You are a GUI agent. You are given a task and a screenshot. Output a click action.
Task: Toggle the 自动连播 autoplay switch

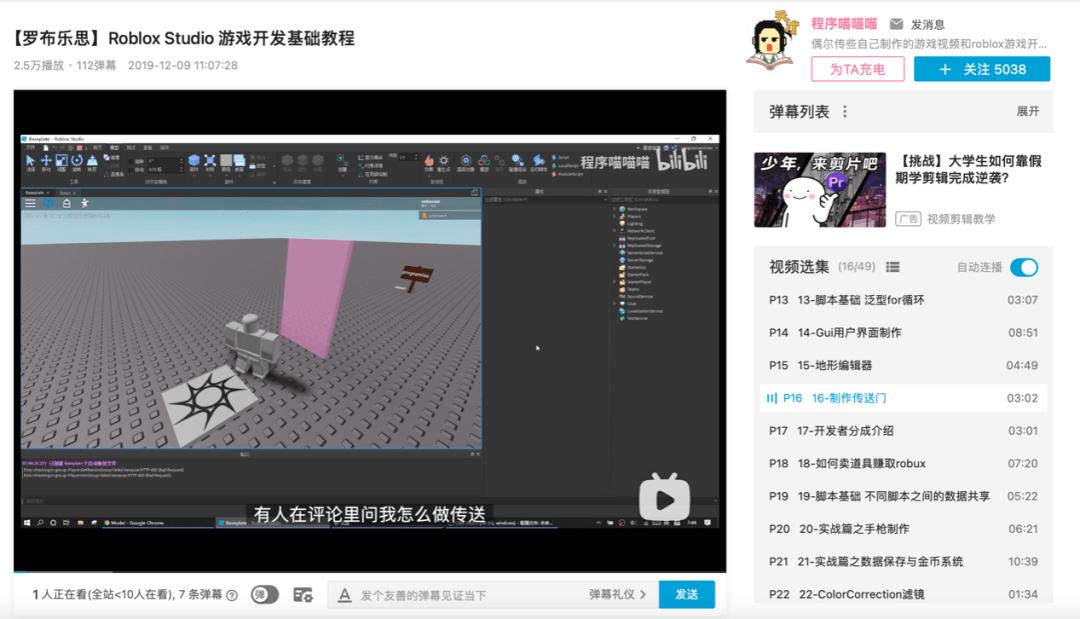pos(1024,267)
